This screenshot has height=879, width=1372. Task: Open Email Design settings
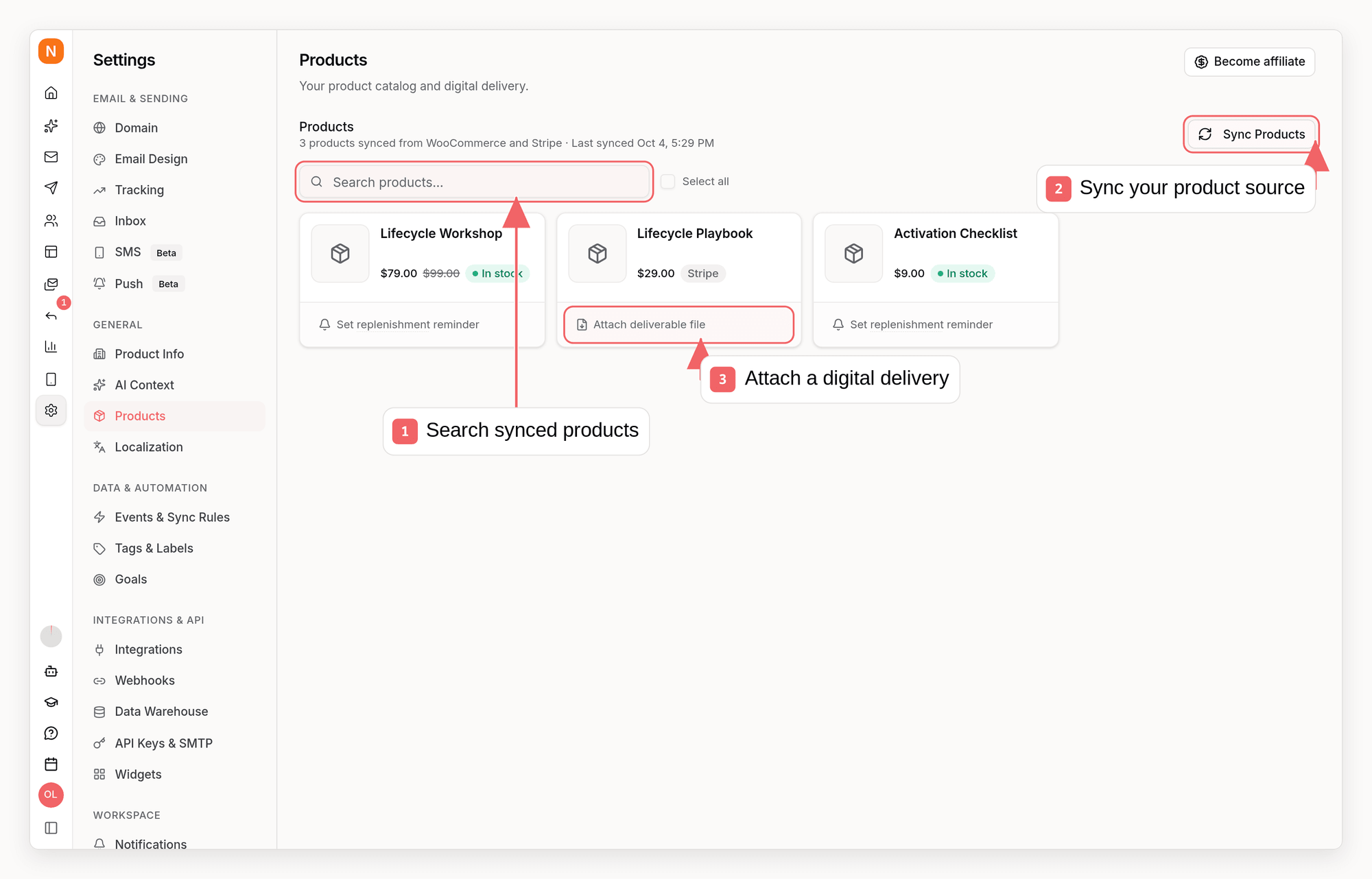(175, 159)
